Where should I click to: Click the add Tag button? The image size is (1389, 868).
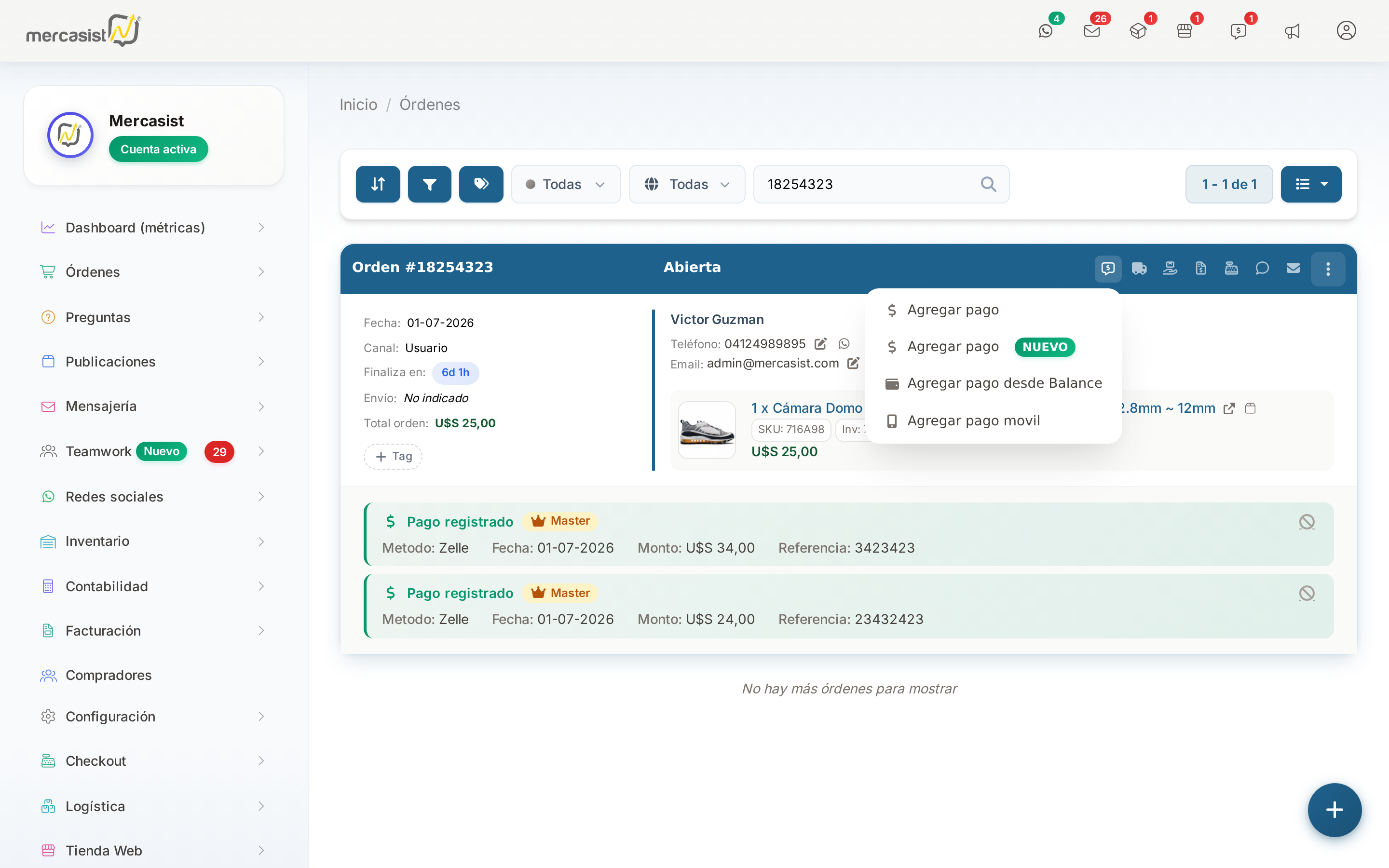[393, 456]
